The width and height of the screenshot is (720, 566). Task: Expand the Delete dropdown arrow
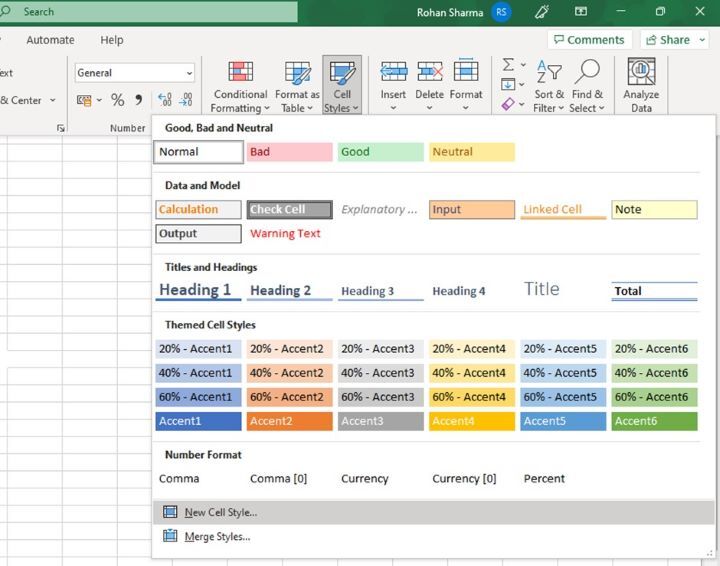point(429,108)
